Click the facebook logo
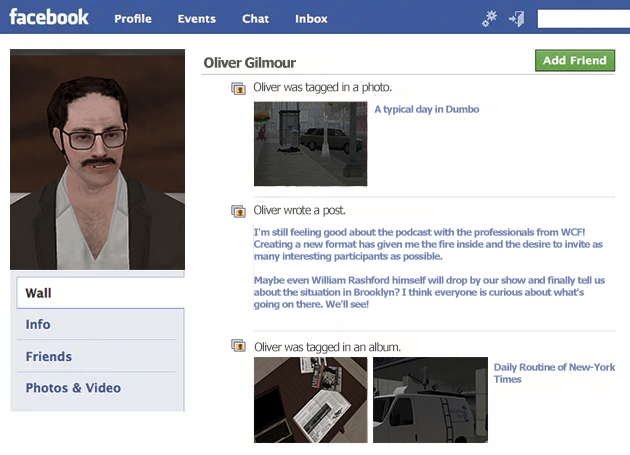Screen dimensions: 630x455 [x=49, y=17]
